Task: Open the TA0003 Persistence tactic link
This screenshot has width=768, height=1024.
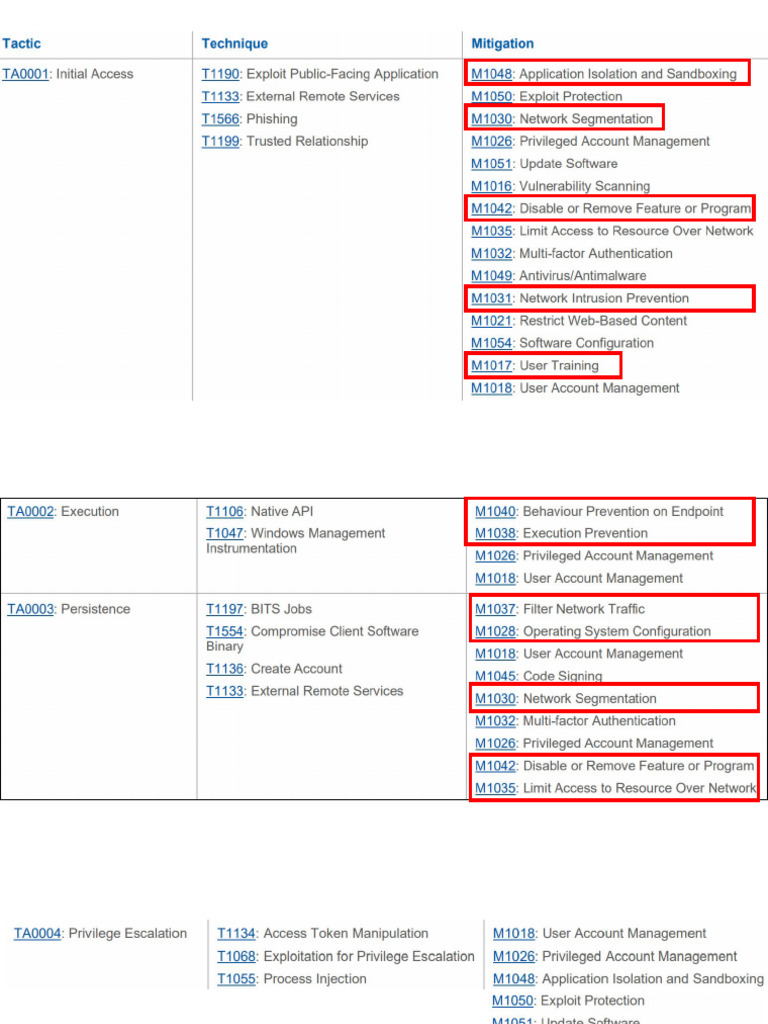Action: point(30,609)
